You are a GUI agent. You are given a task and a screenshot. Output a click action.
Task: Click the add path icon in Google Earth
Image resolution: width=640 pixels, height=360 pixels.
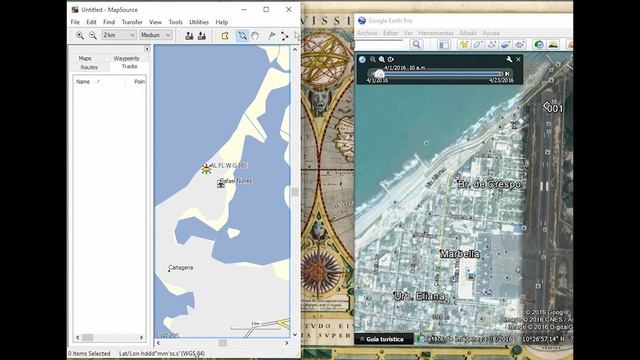click(491, 44)
